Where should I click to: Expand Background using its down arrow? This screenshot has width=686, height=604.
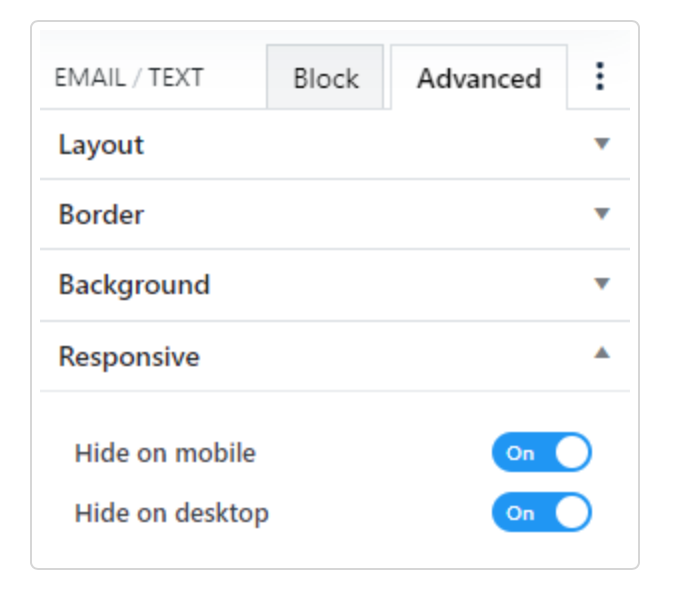coord(601,284)
